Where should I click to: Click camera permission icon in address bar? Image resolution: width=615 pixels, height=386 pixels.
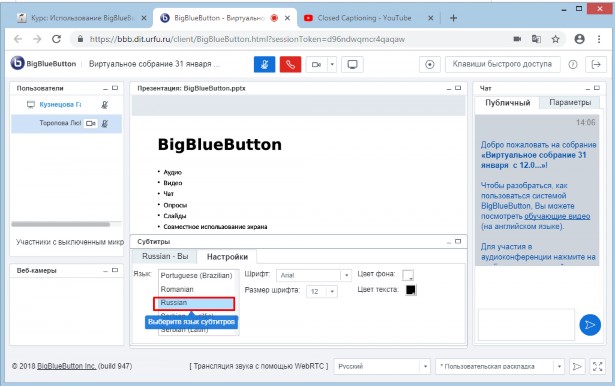(x=517, y=39)
